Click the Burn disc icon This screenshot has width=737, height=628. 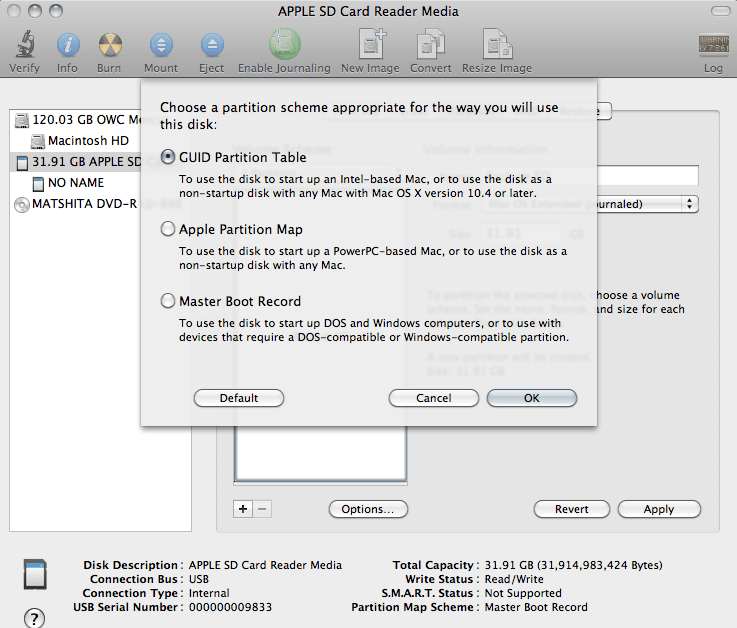110,45
